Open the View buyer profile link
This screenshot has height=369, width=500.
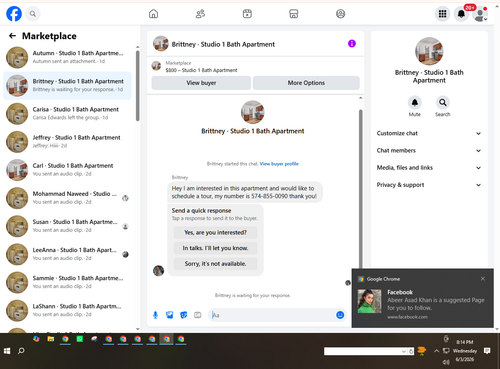point(279,164)
